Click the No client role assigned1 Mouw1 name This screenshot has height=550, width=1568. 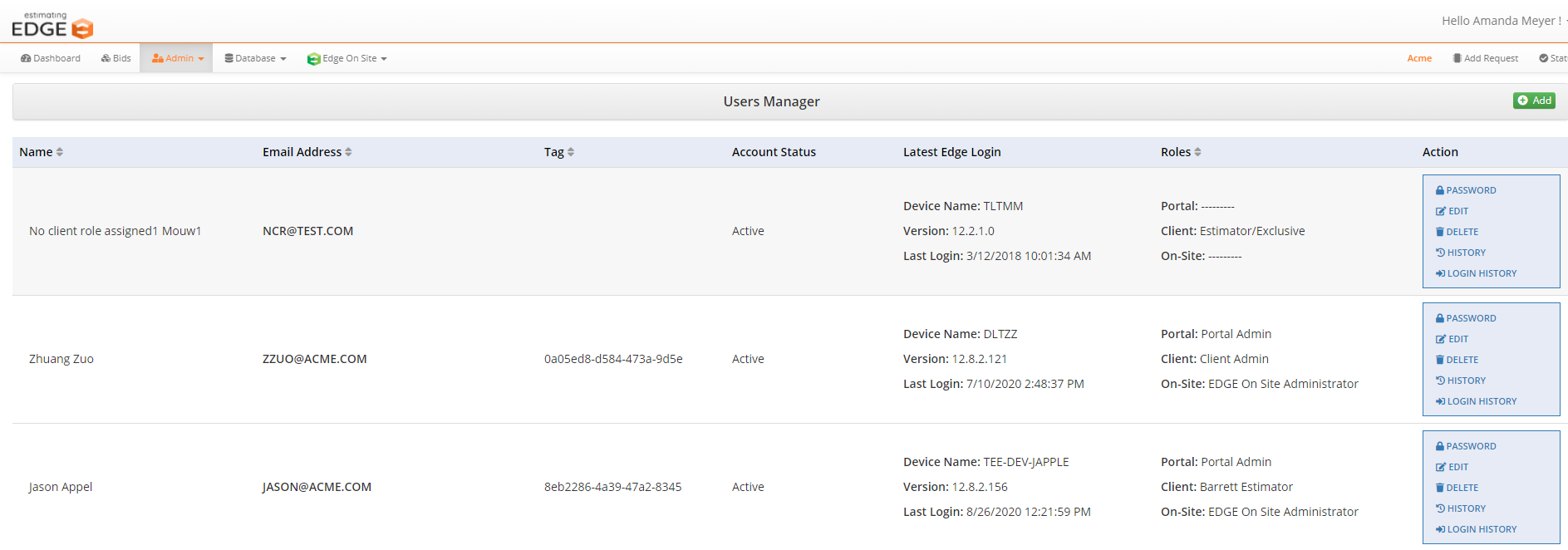pos(116,231)
